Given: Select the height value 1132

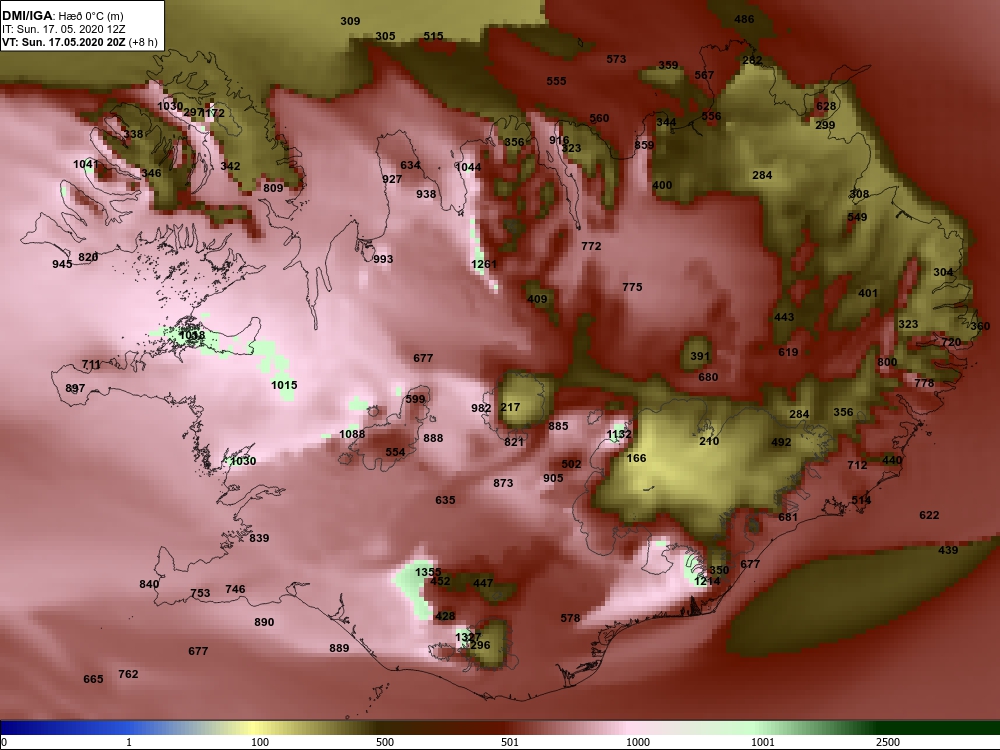Looking at the screenshot, I should click(x=619, y=434).
